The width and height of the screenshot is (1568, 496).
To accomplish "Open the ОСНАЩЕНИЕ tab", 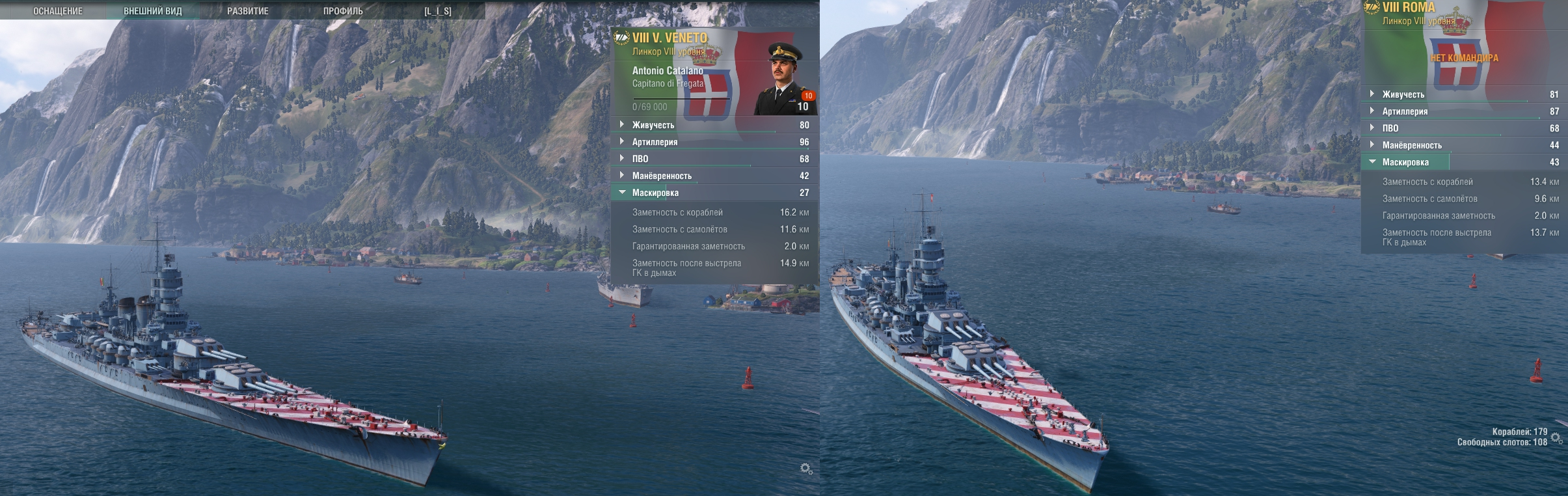I will (58, 11).
